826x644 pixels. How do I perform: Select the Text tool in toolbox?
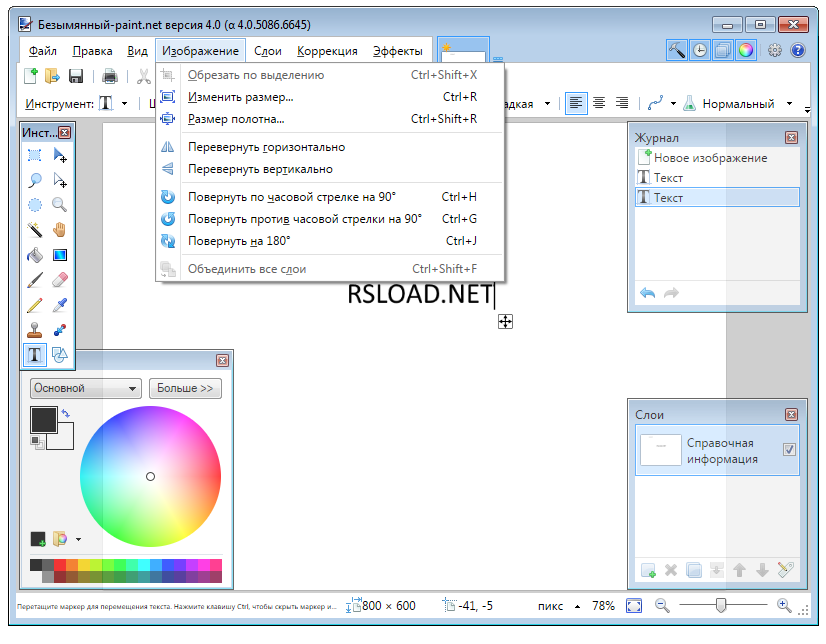tap(35, 355)
